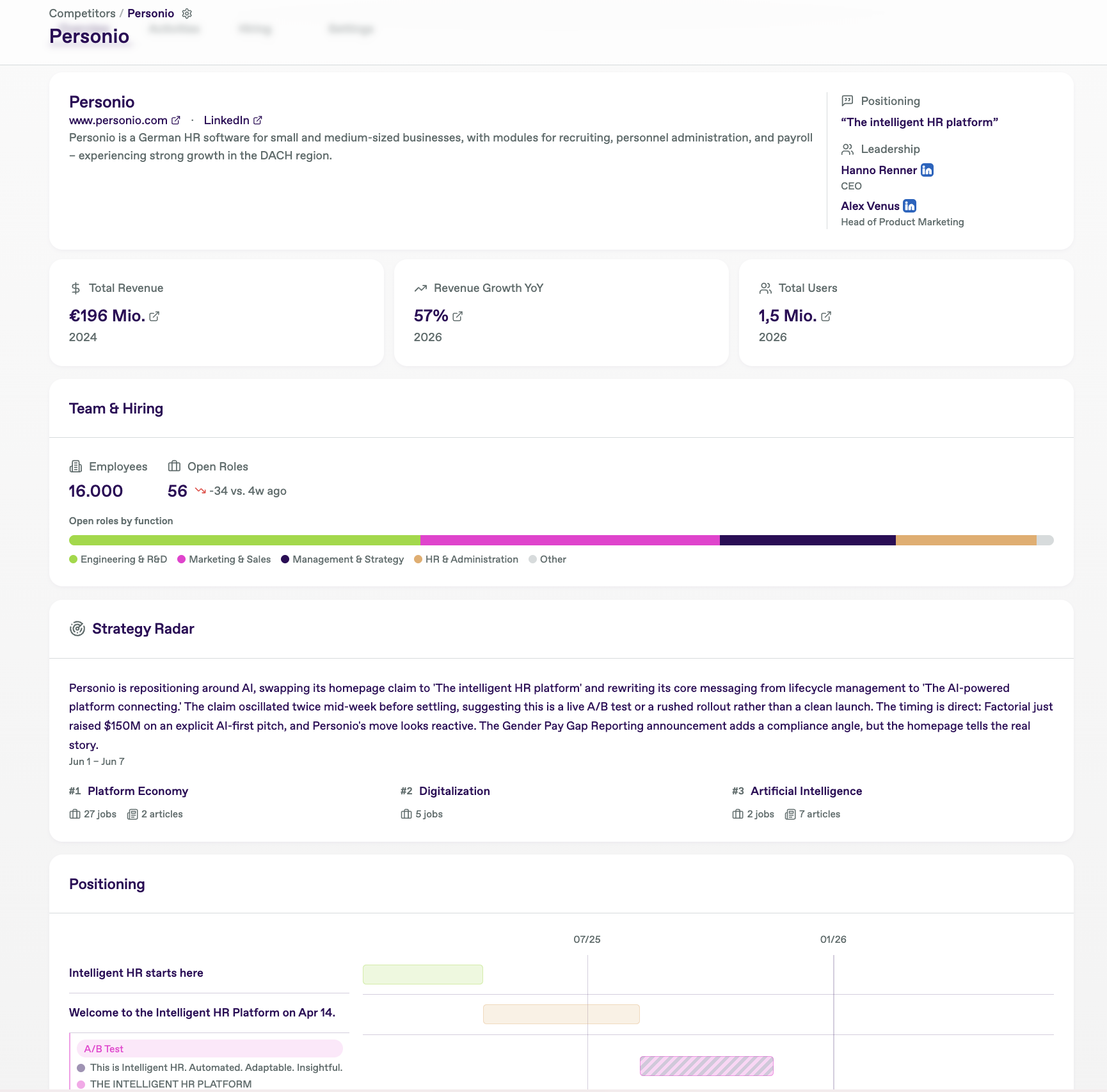Open settings gear next to Personio breadcrumb
This screenshot has height=1092, width=1107.
187,13
